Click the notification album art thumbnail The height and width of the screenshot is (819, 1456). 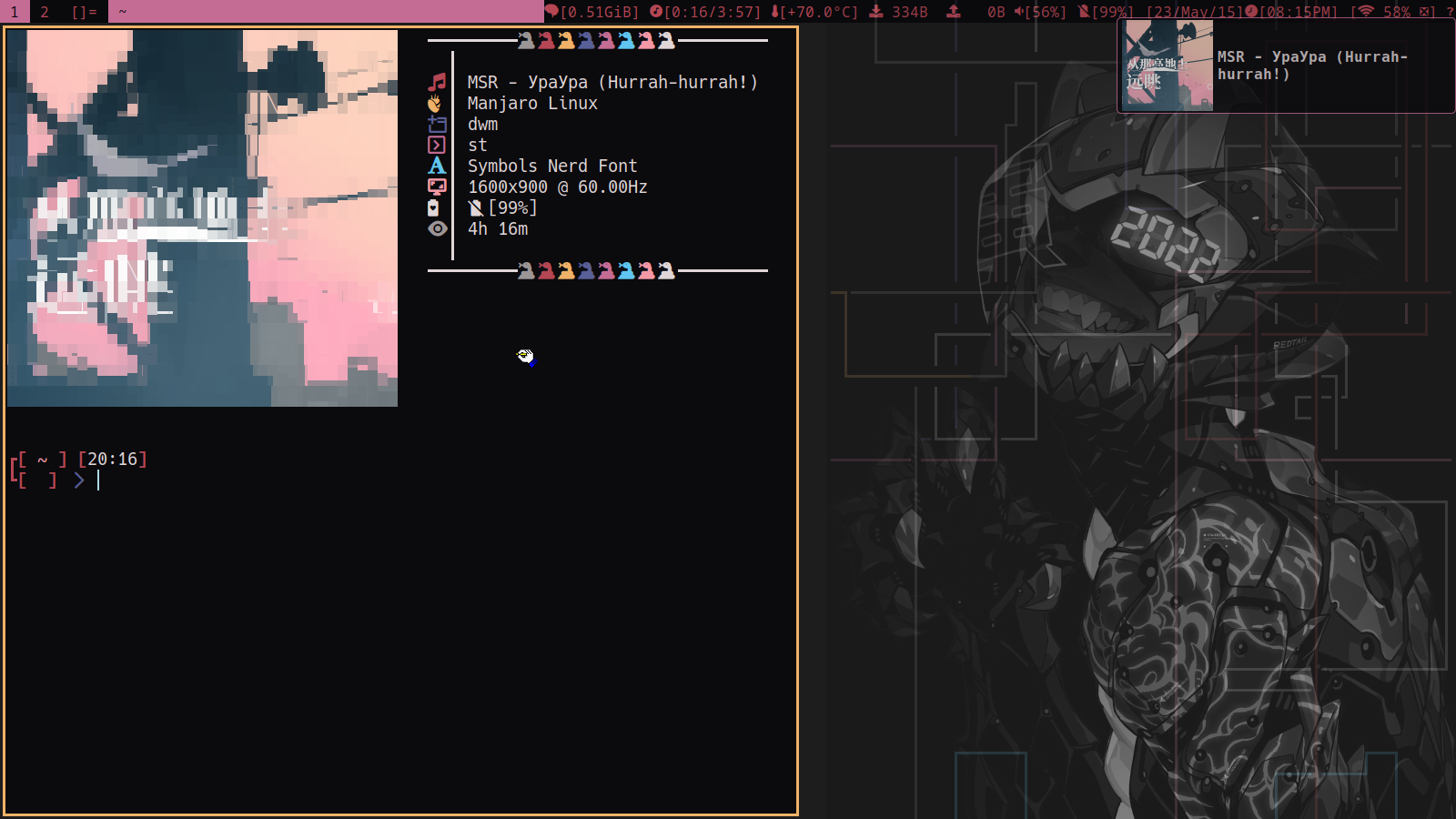1168,66
